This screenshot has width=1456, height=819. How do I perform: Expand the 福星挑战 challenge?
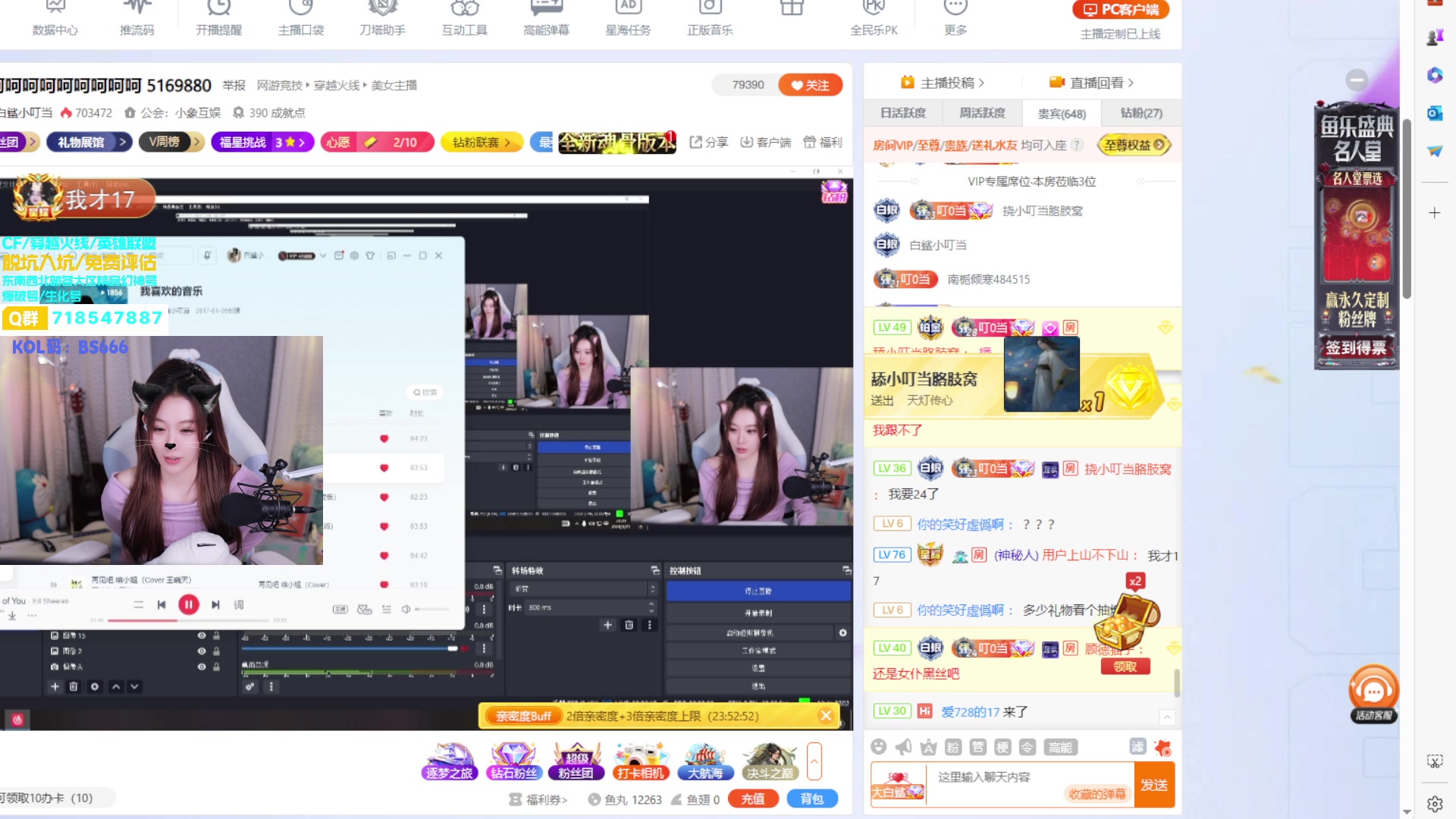[x=263, y=142]
